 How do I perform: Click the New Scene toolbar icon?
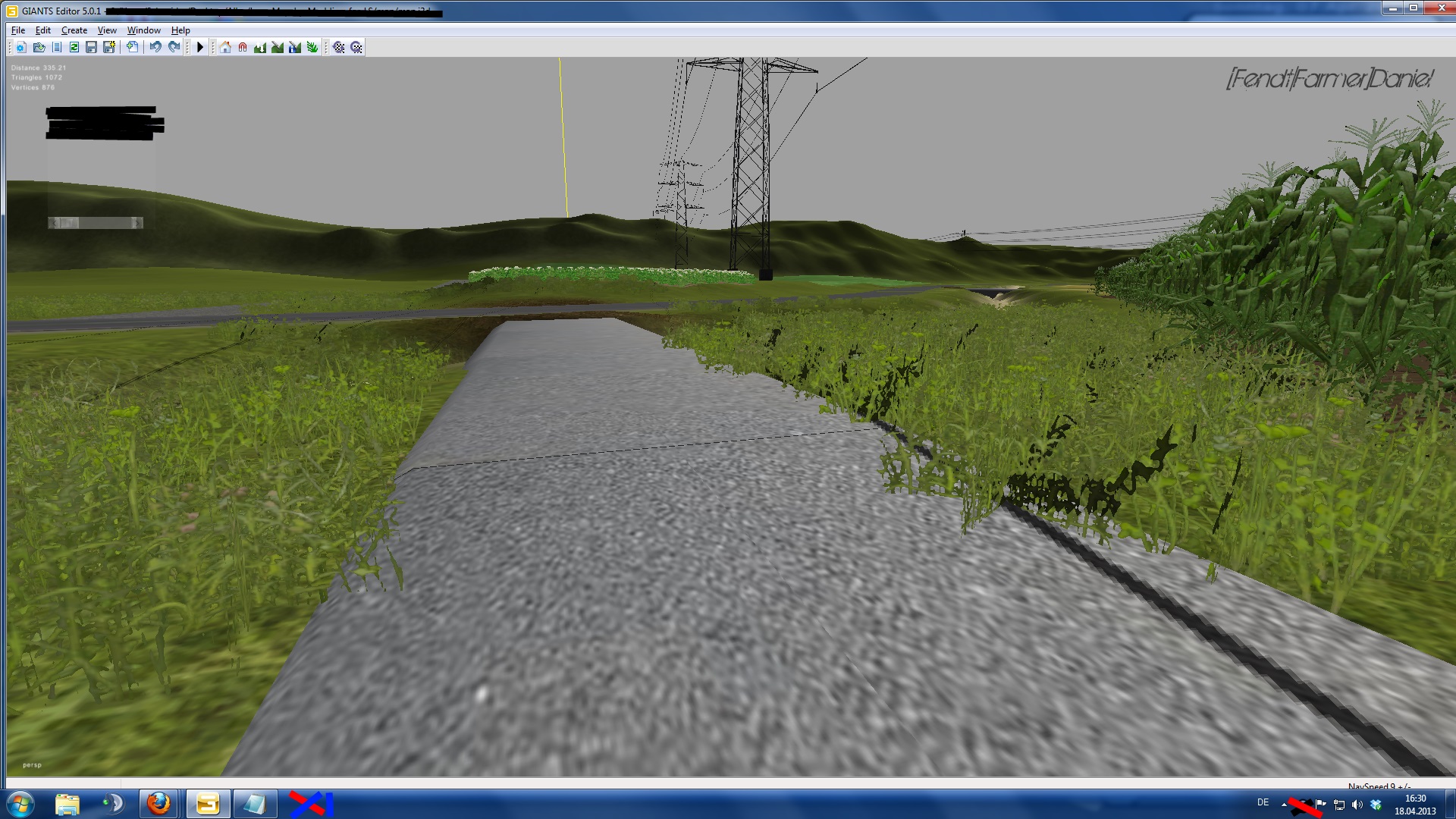[20, 48]
